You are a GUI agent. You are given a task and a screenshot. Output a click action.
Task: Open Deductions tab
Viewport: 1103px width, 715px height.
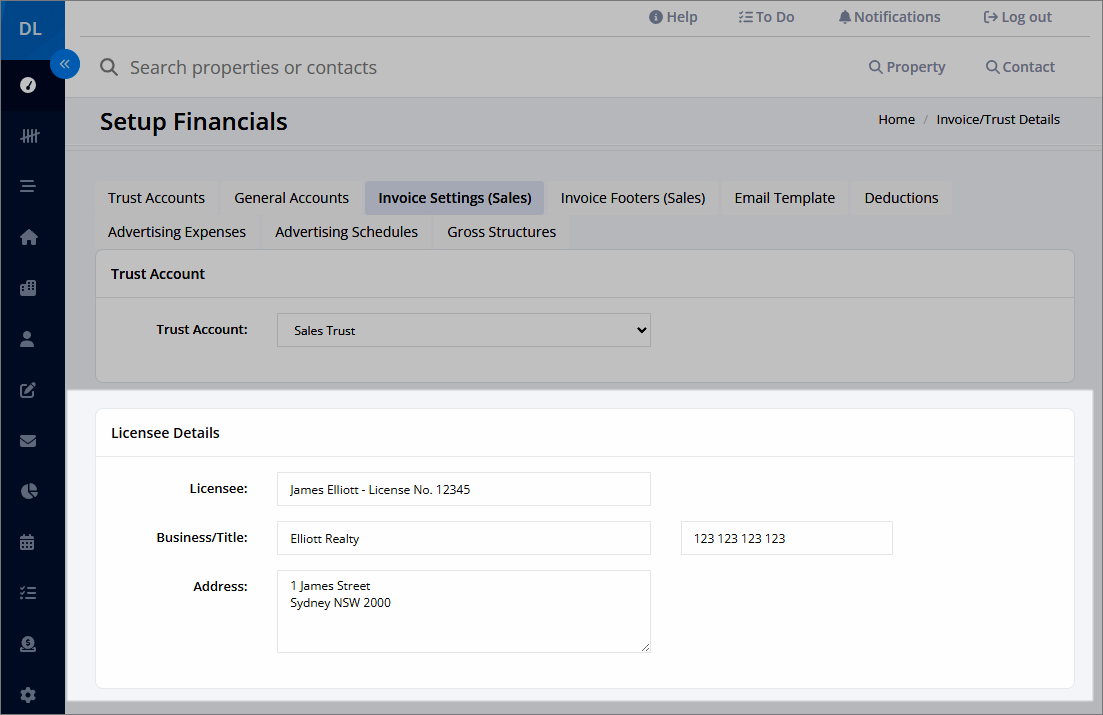coord(901,198)
